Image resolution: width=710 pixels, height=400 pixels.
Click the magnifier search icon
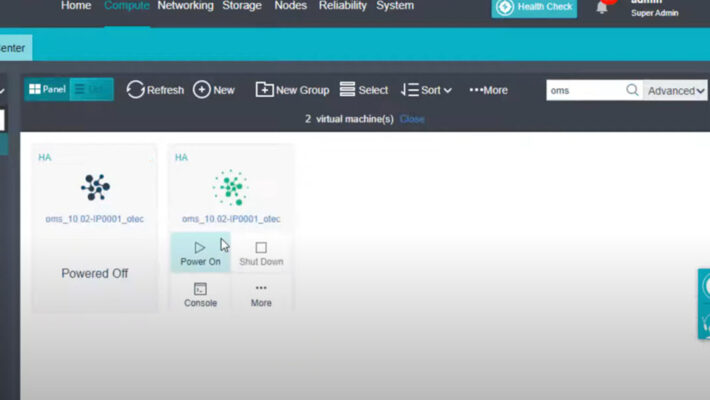pyautogui.click(x=633, y=90)
